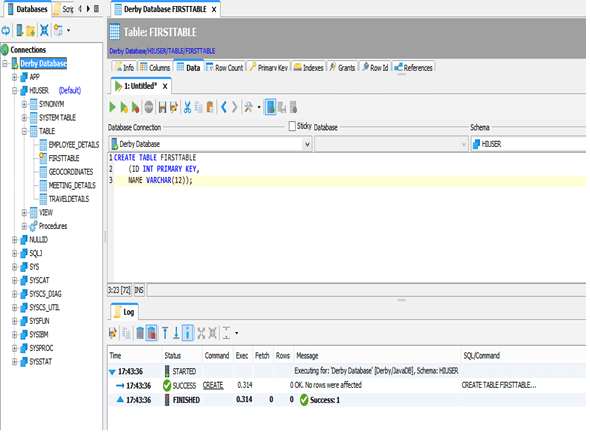Screen dimensions: 590x437
Task: Toggle the highlighted blue info log detail button
Action: pyautogui.click(x=187, y=333)
